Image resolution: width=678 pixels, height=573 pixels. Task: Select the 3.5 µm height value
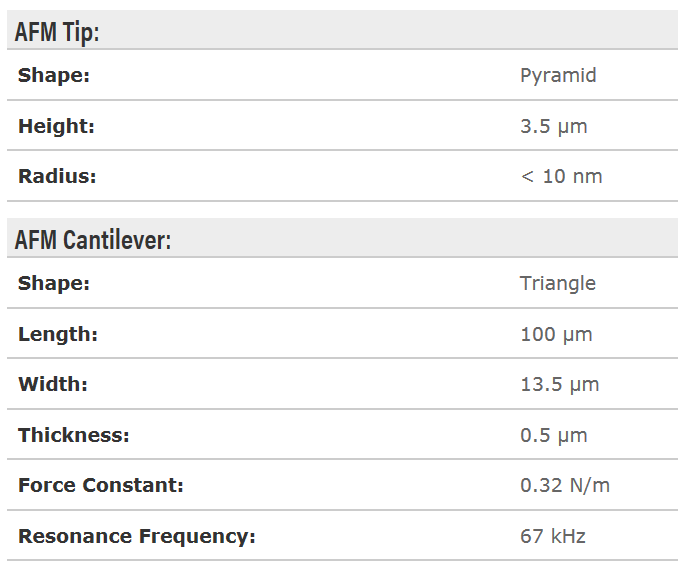(x=554, y=126)
